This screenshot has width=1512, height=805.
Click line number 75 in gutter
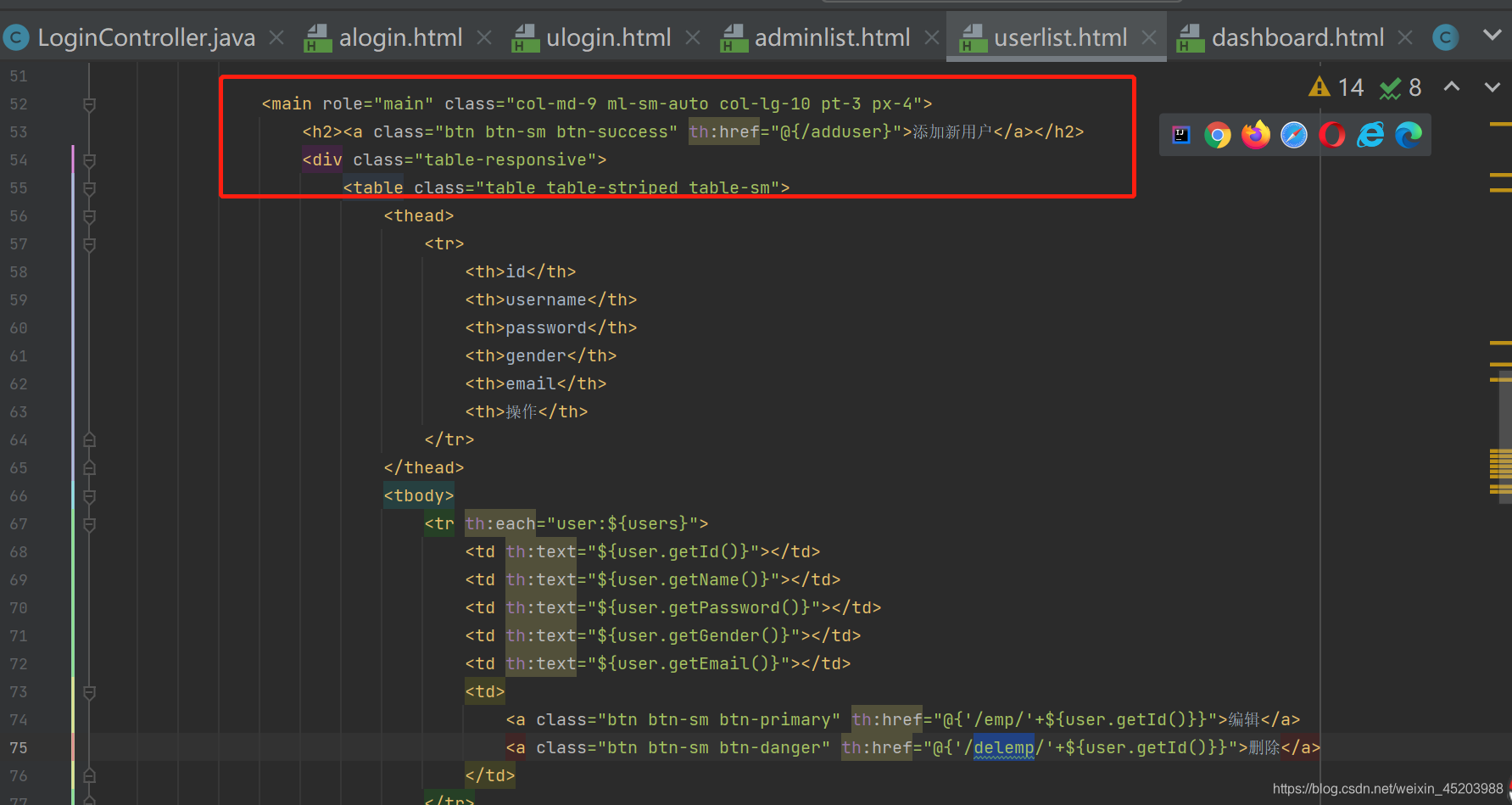[19, 747]
